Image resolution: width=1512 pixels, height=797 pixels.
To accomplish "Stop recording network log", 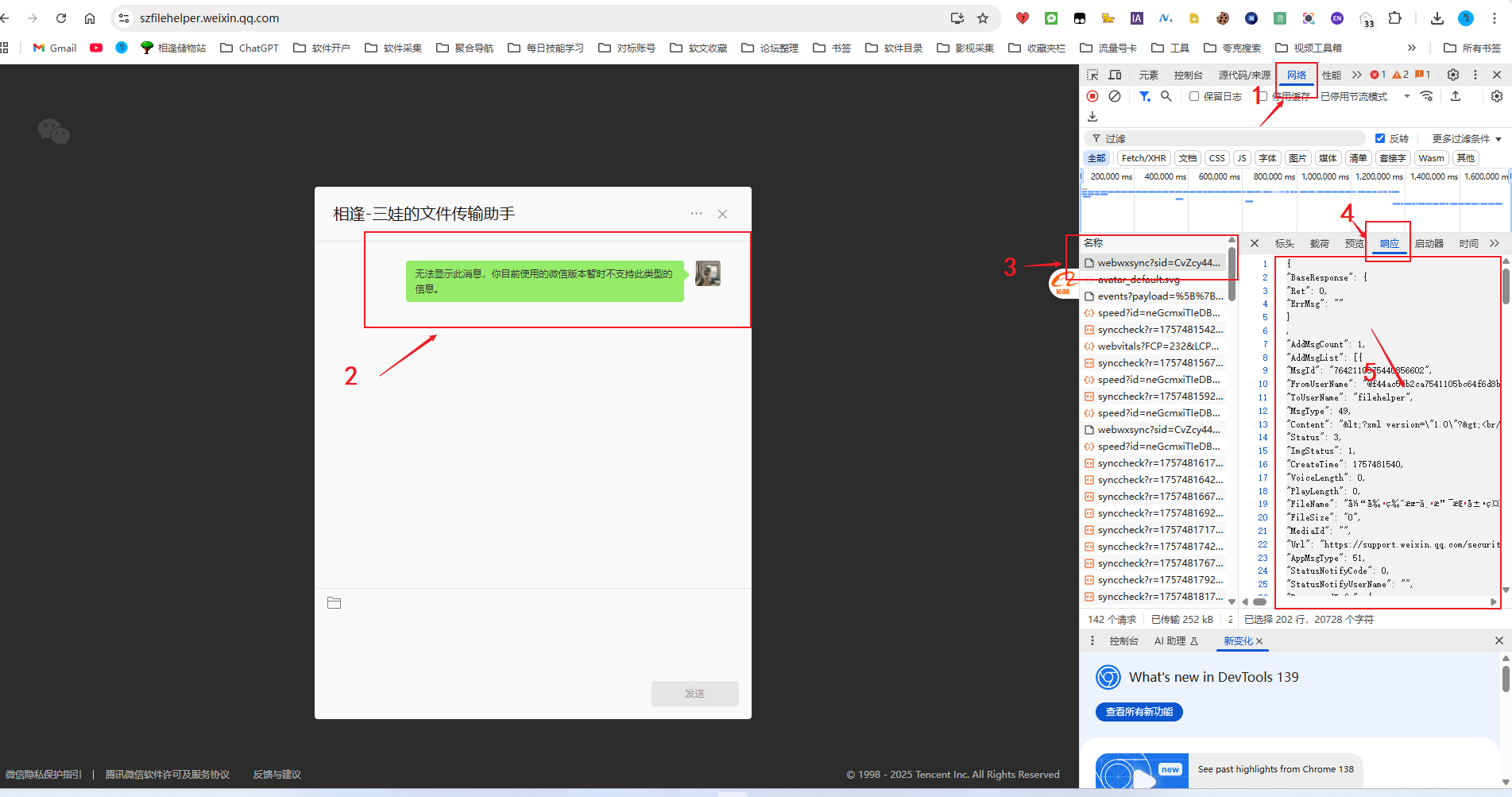I will tap(1092, 96).
